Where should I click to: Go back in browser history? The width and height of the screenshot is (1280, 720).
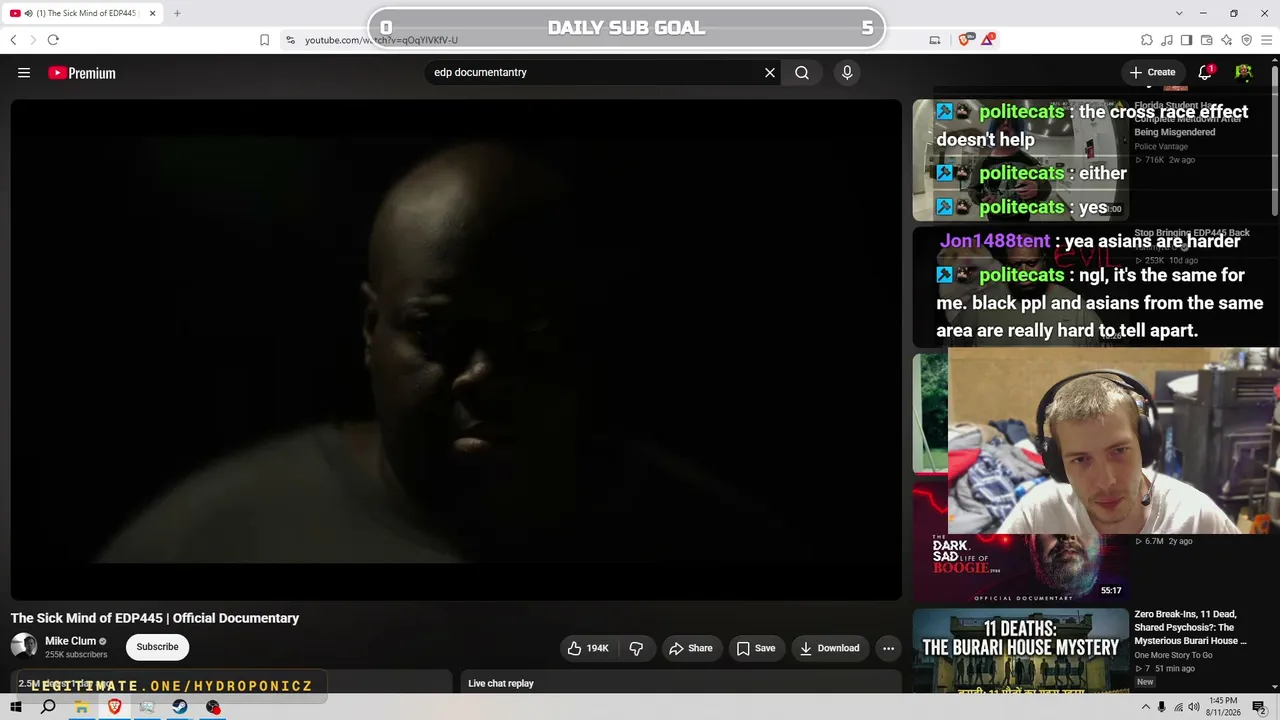(x=13, y=40)
